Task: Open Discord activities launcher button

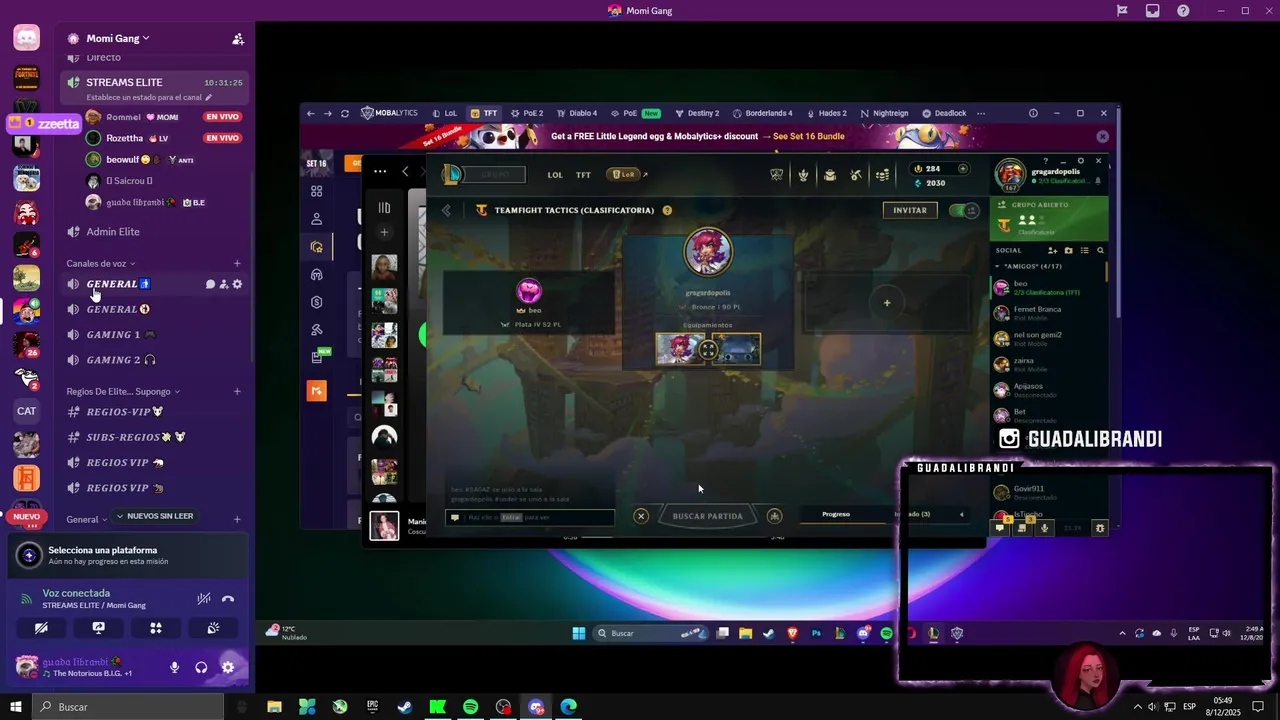Action: (156, 628)
